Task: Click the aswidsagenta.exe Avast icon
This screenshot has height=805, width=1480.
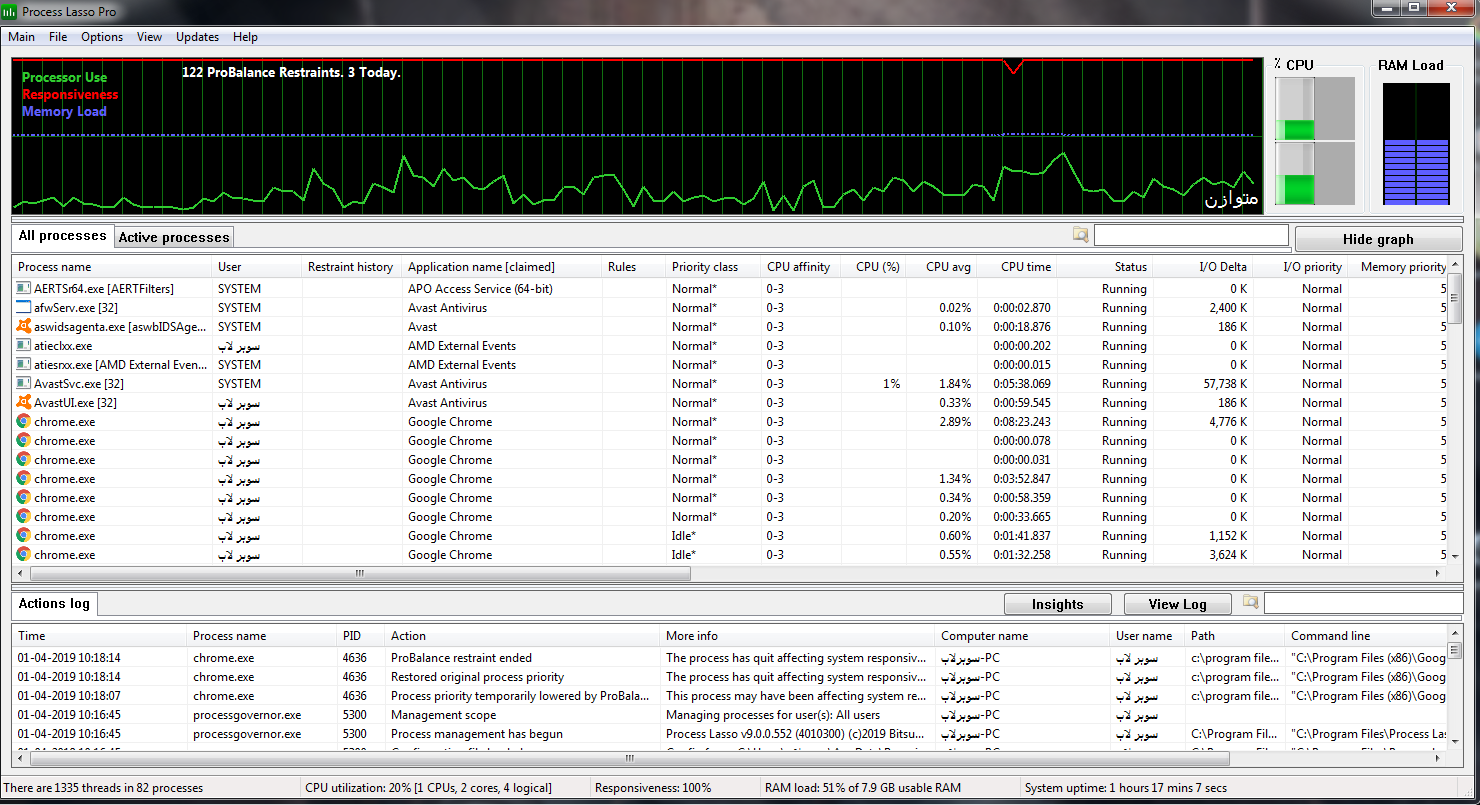Action: coord(24,326)
